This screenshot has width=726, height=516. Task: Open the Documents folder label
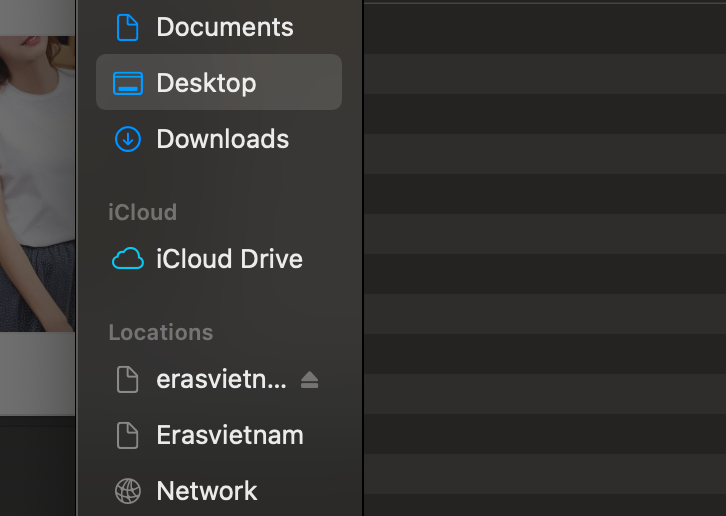pos(225,27)
